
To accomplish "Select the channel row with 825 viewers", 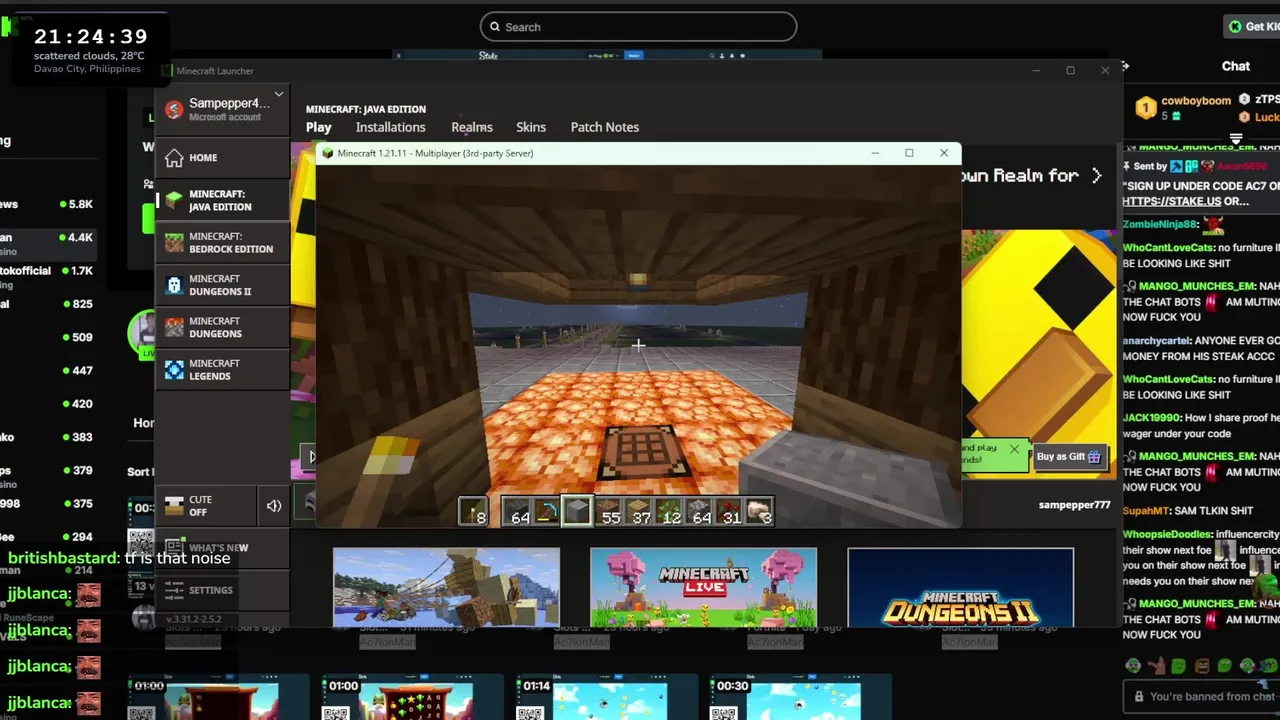I will 48,304.
